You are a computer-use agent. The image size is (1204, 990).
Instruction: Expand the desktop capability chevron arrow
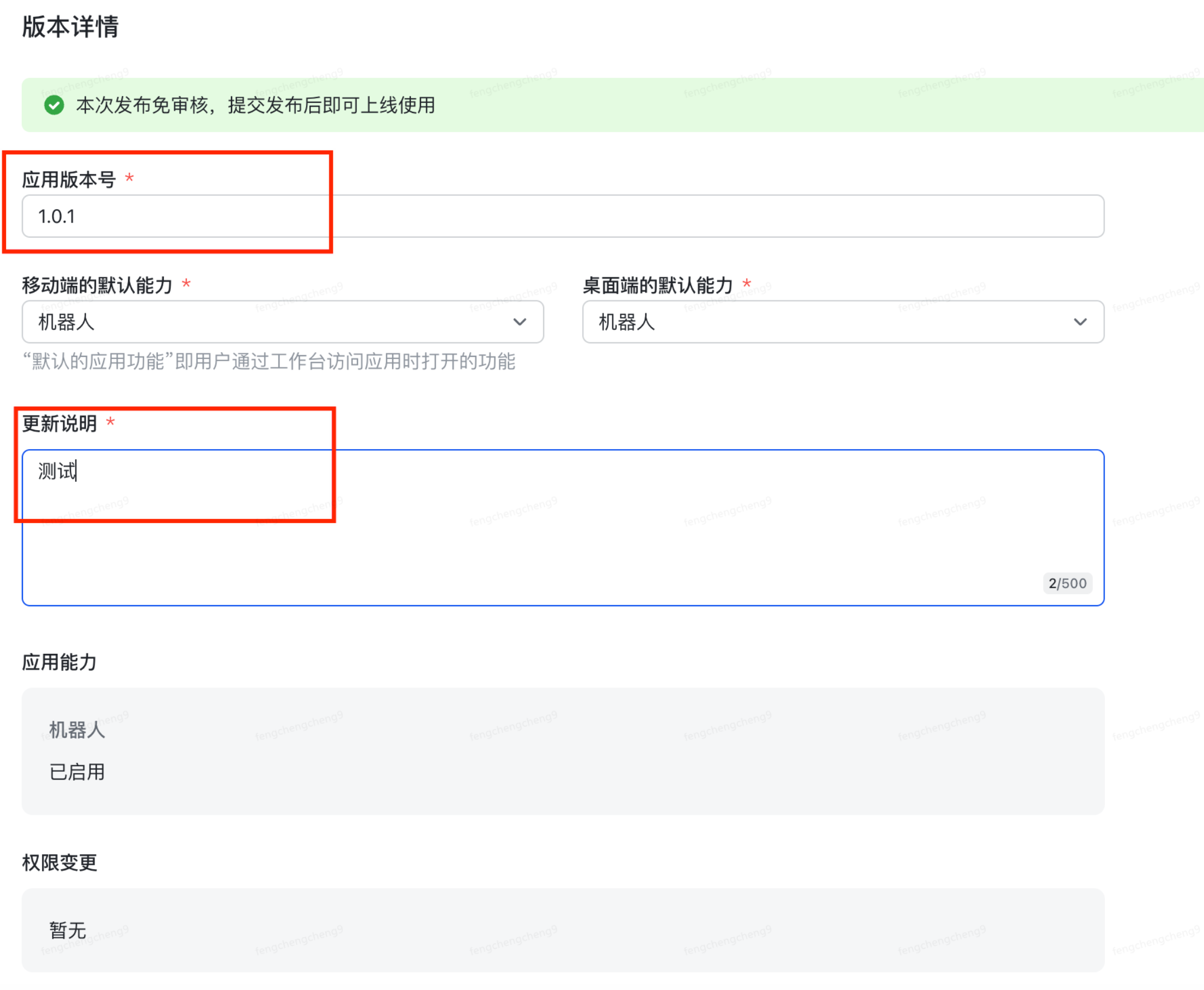[1080, 322]
